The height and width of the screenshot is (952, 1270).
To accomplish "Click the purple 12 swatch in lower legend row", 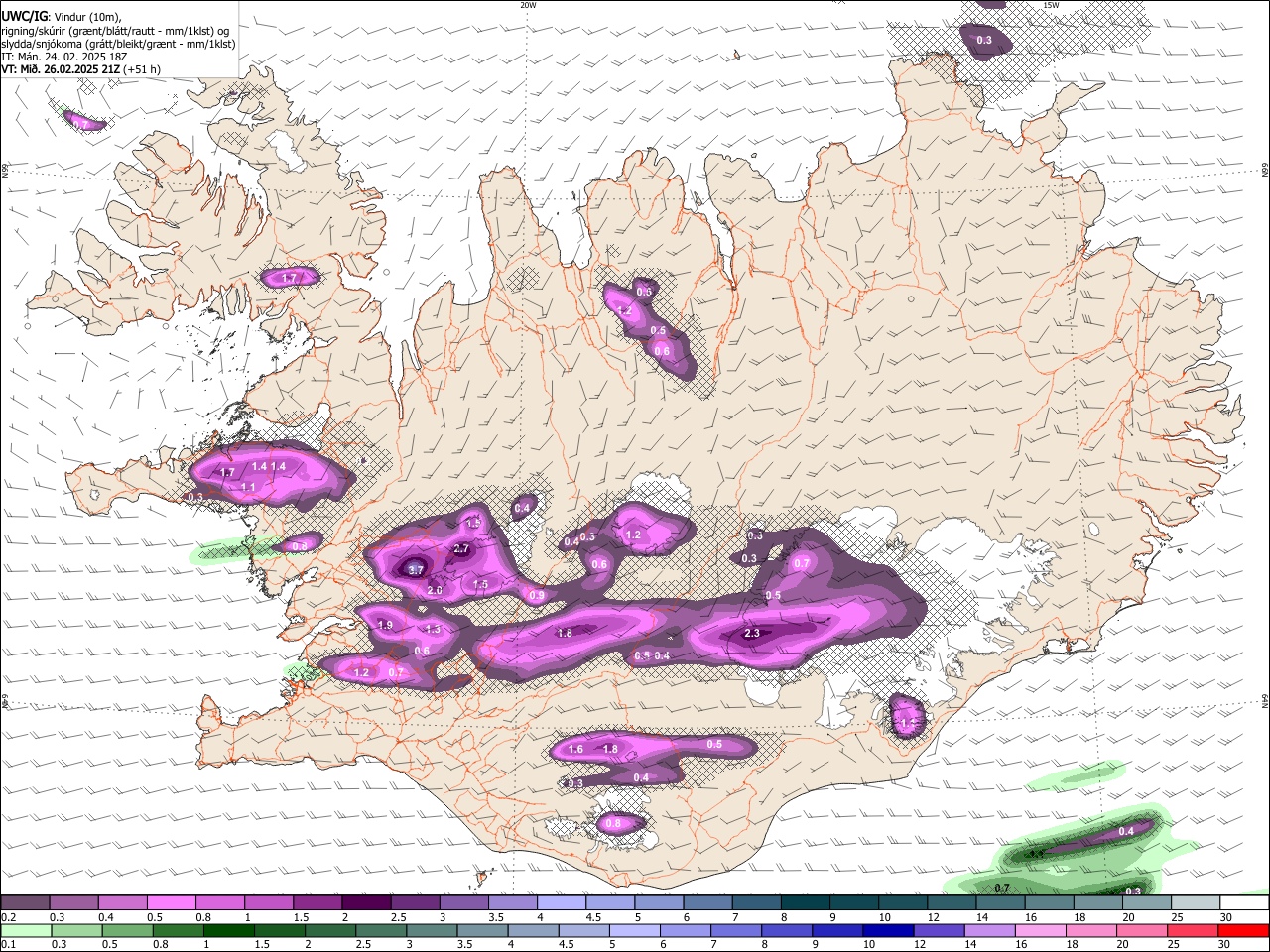I will click(939, 931).
